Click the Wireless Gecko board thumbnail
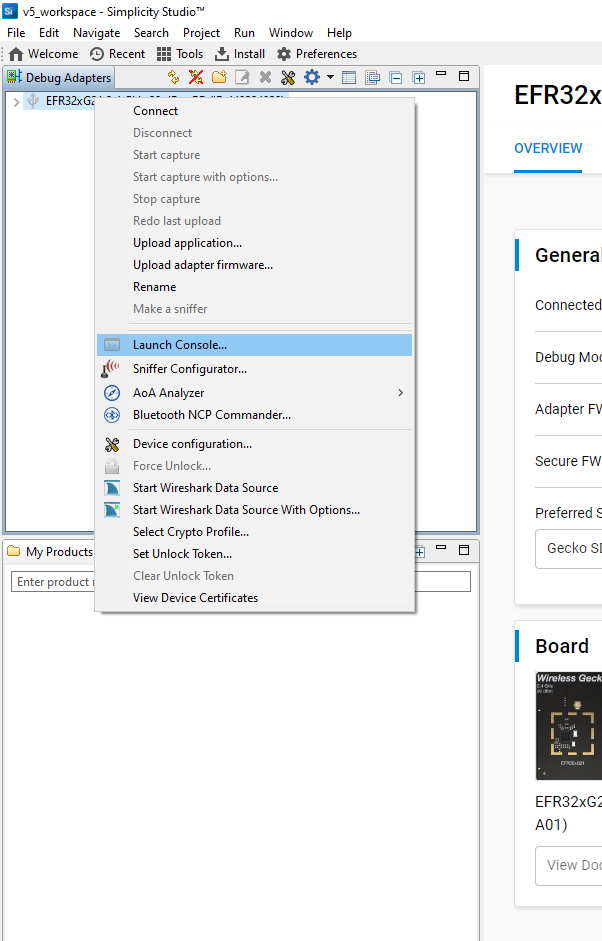 coord(569,725)
